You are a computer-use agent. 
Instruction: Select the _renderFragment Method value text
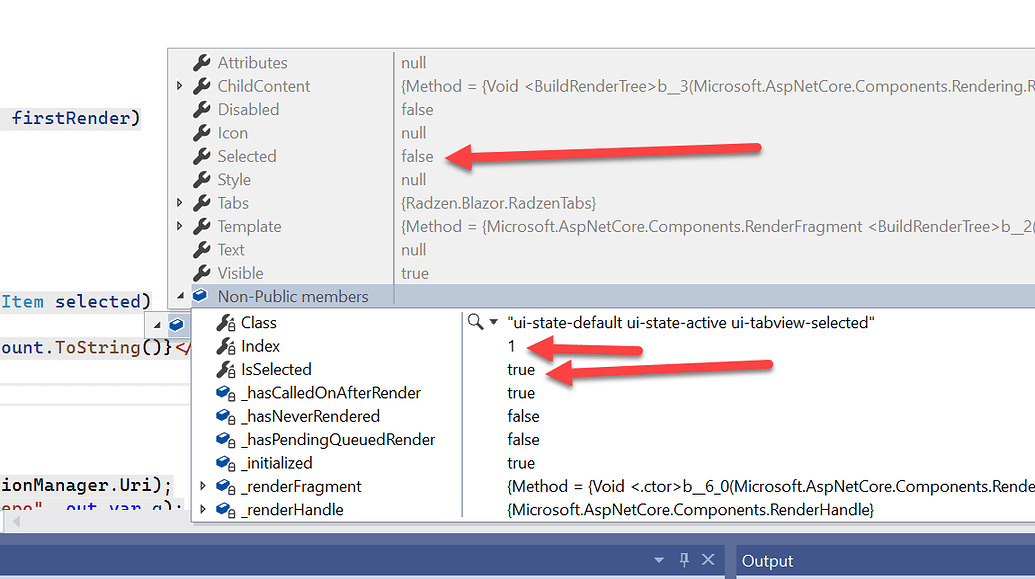(x=770, y=487)
